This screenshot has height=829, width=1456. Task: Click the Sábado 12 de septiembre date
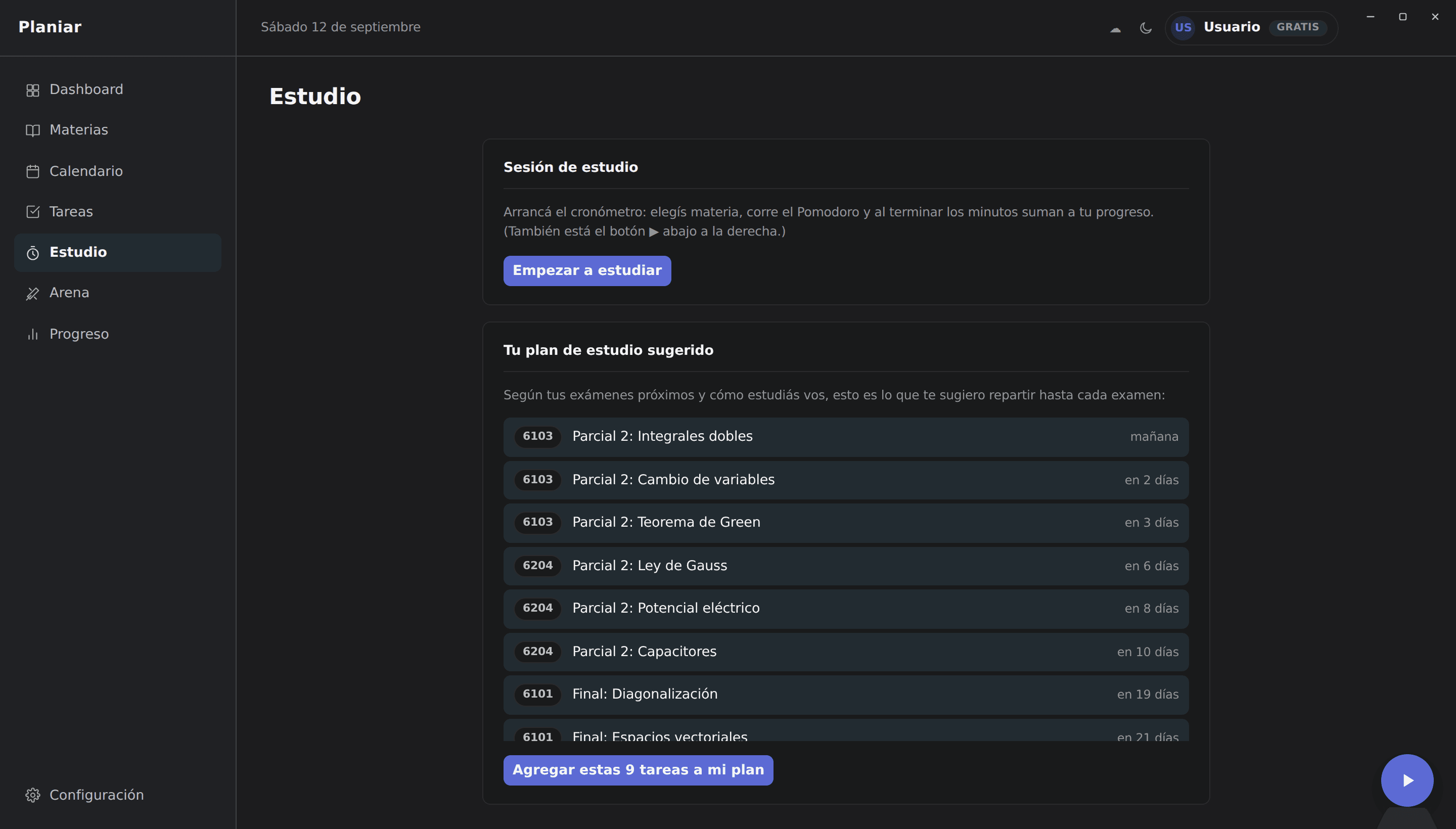point(341,27)
